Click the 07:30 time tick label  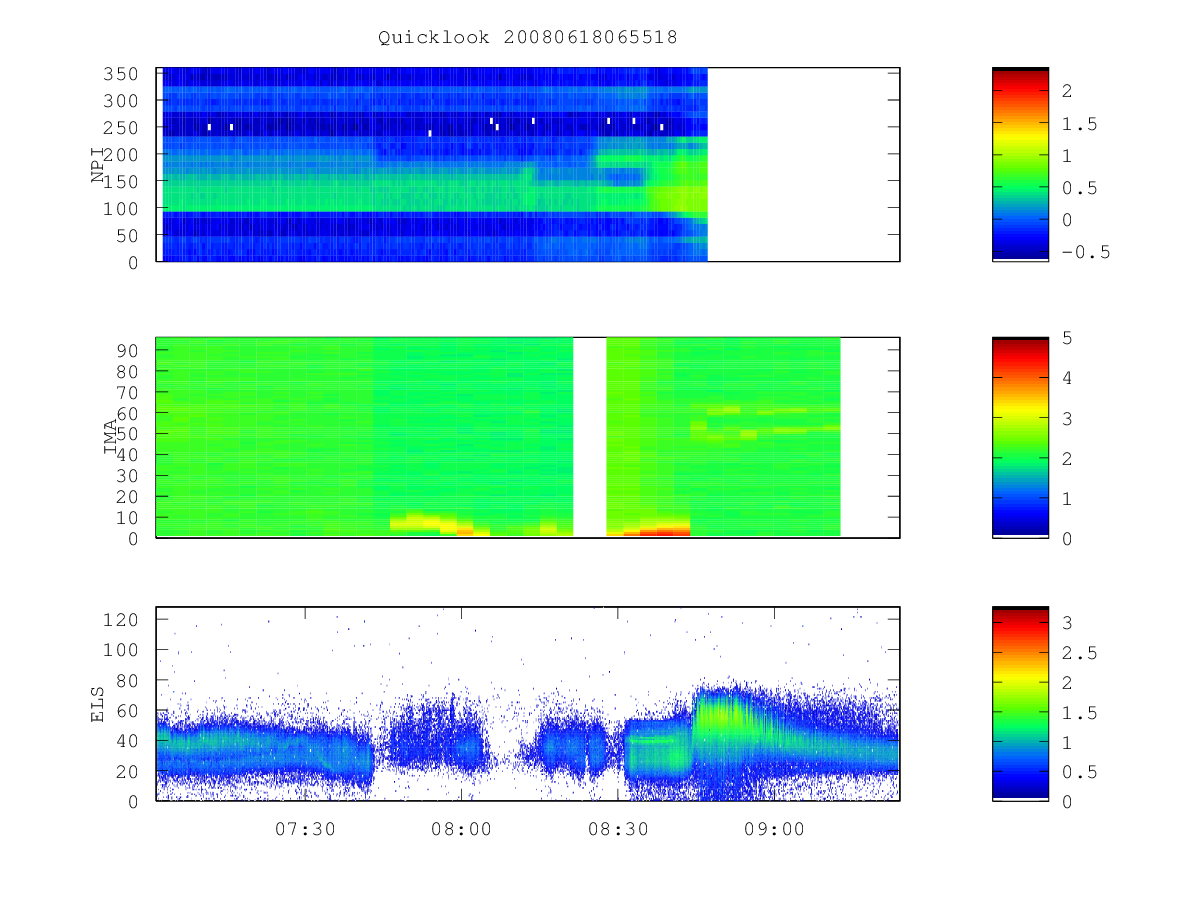(x=305, y=829)
